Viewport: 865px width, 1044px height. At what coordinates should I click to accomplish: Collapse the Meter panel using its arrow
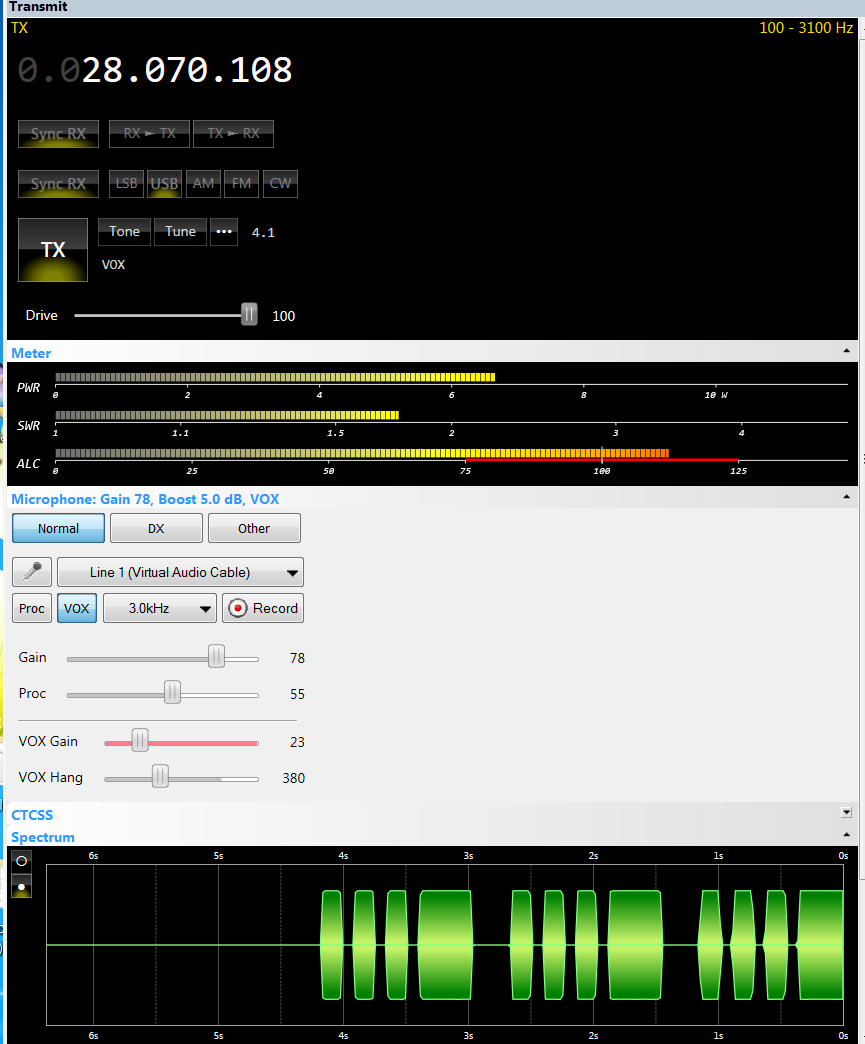[x=847, y=352]
